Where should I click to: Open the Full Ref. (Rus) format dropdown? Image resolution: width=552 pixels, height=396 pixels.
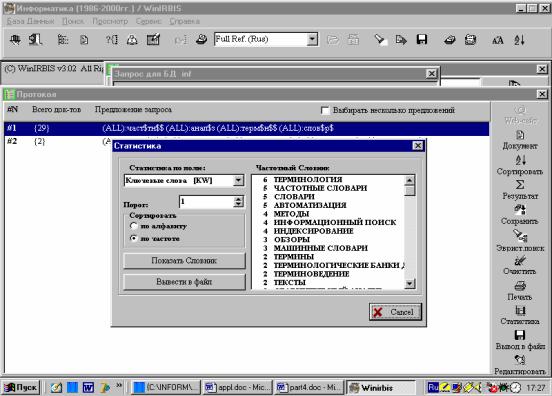click(312, 39)
